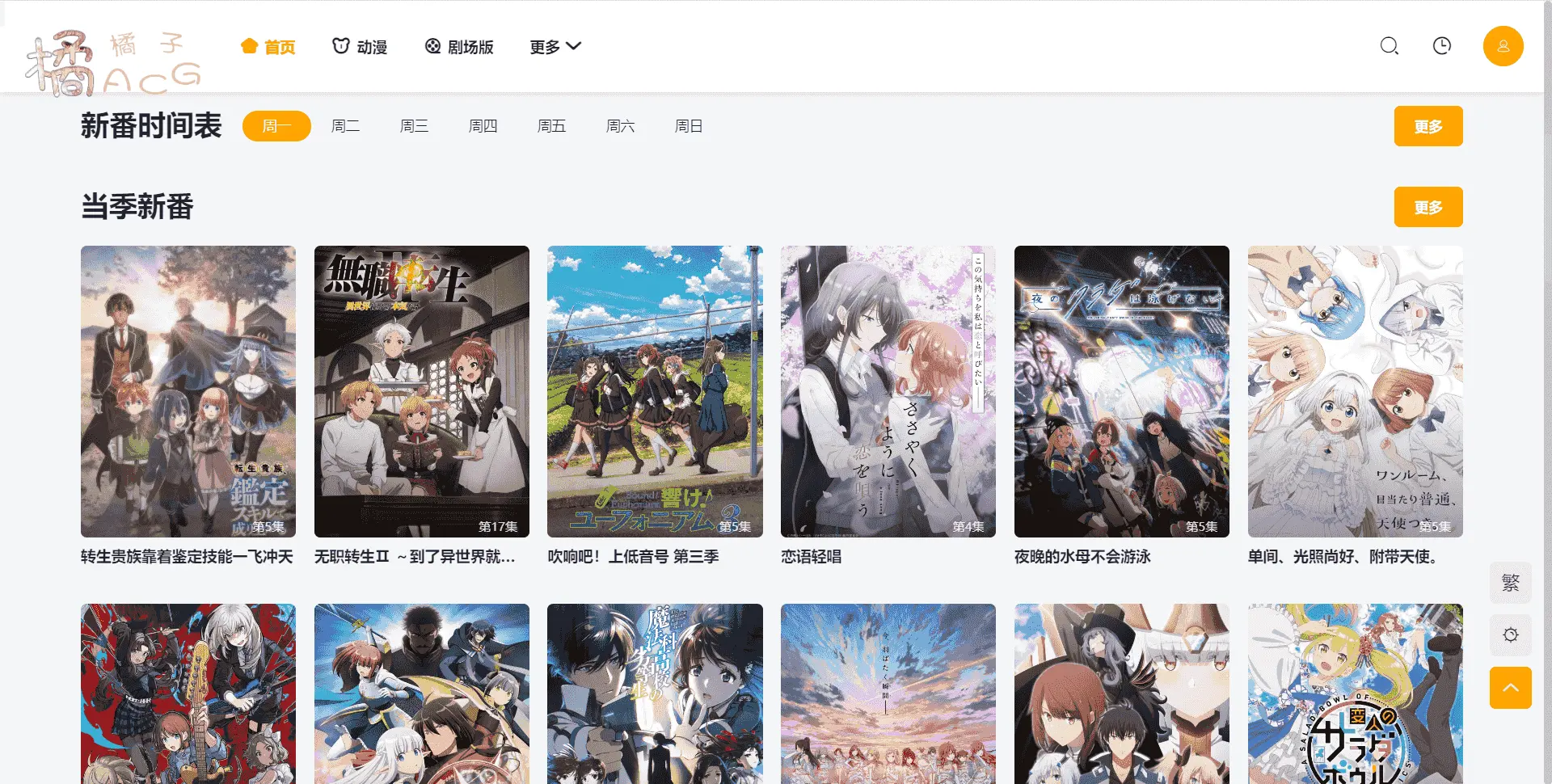Open the orange user profile avatar

pyautogui.click(x=1503, y=46)
